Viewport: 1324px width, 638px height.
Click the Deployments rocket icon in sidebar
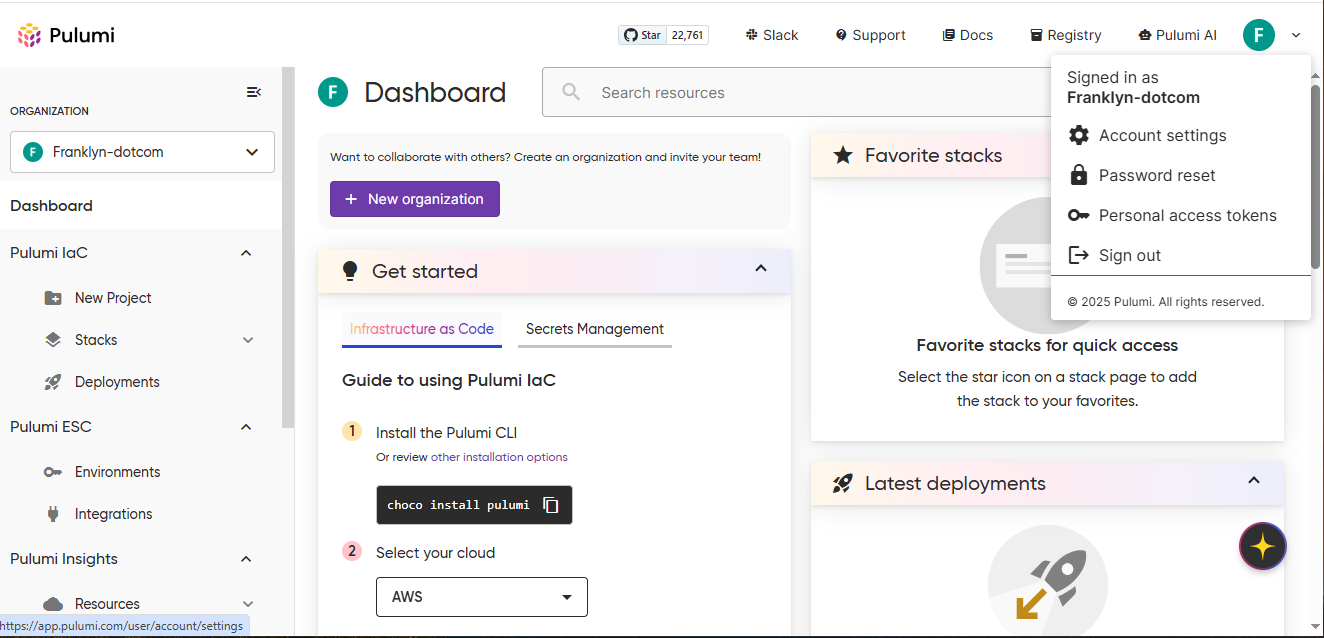pos(53,382)
